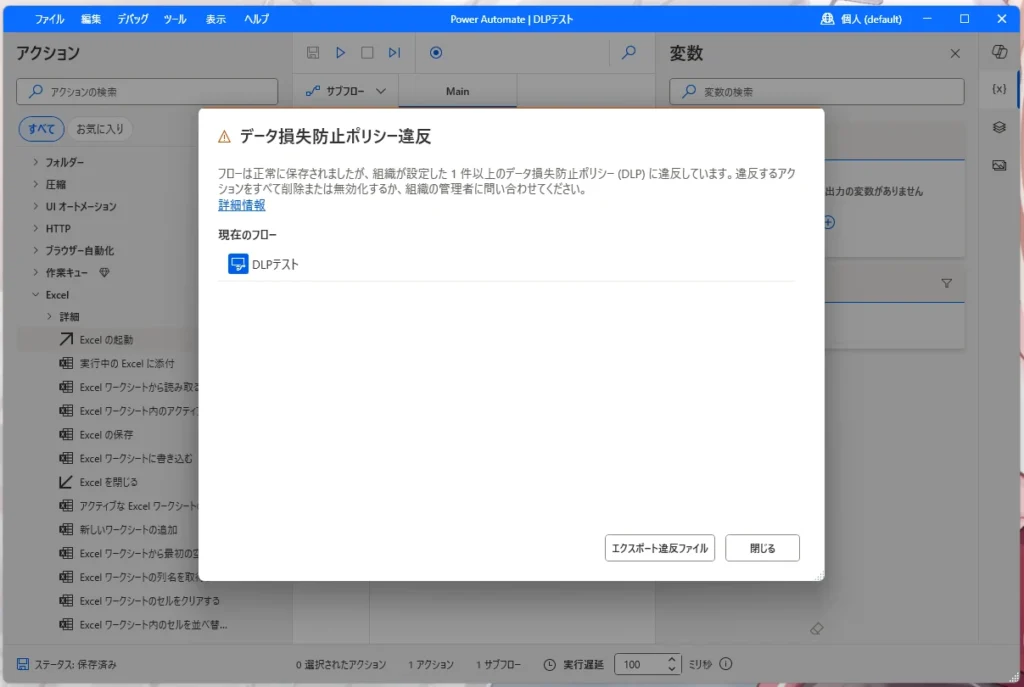Show お気に入り actions filter
The height and width of the screenshot is (687, 1024).
point(100,129)
